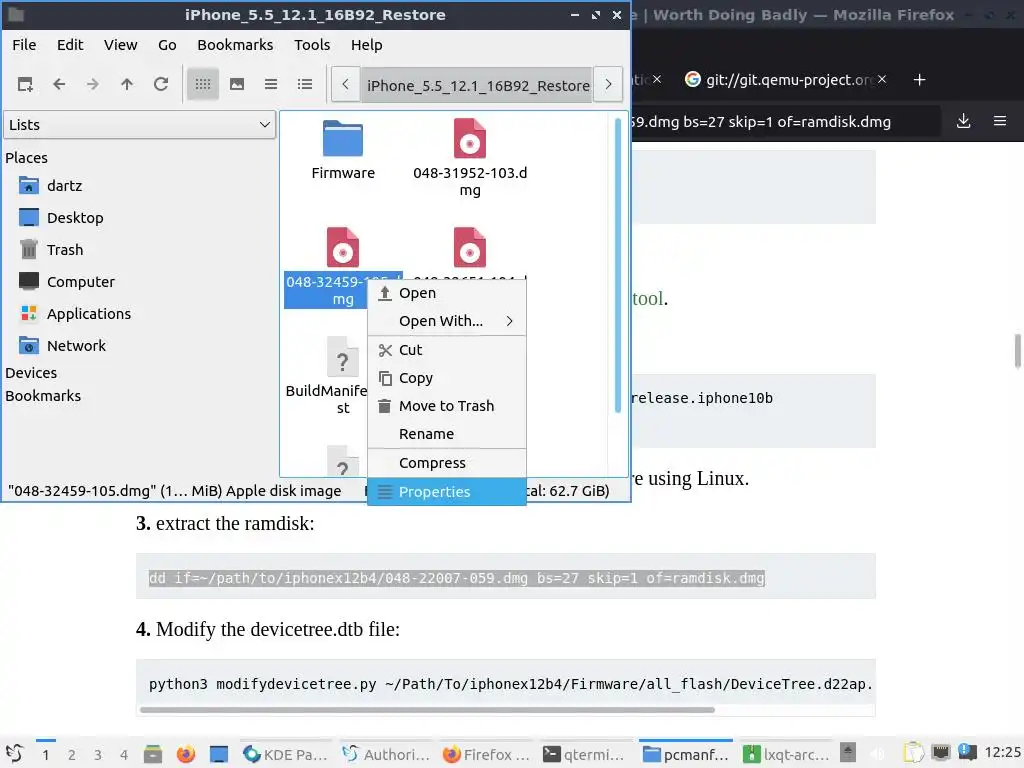
Task: Click the horizontal scrollbar under devicetree code block
Action: point(427,710)
